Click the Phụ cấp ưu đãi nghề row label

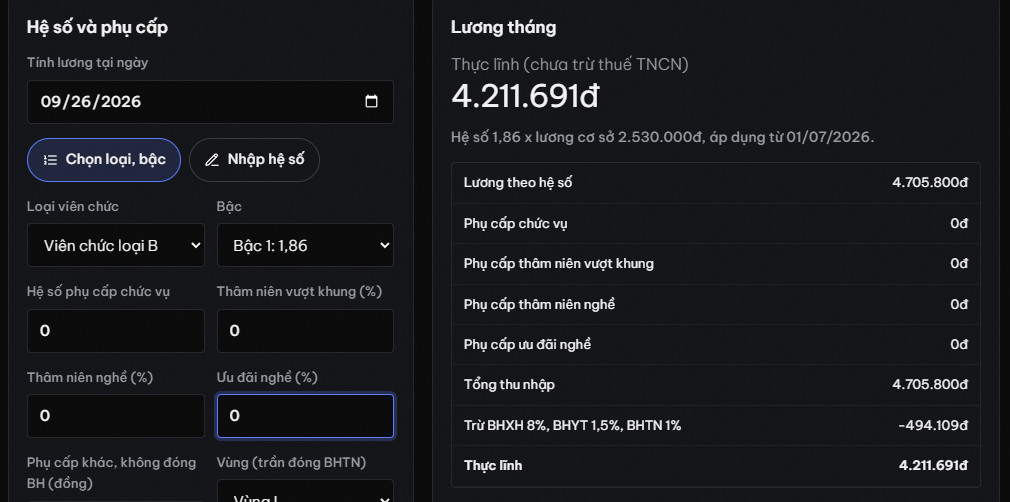527,345
